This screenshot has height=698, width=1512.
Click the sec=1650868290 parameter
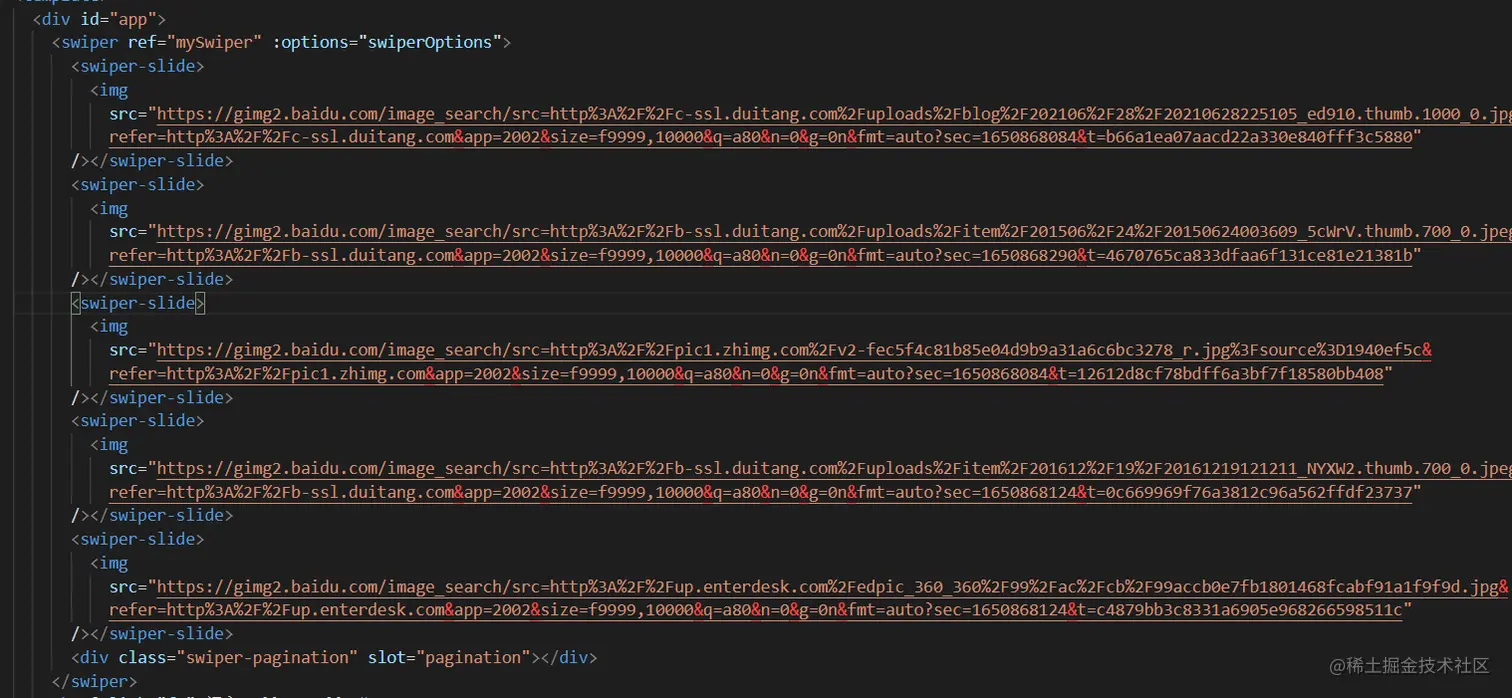[1007, 255]
